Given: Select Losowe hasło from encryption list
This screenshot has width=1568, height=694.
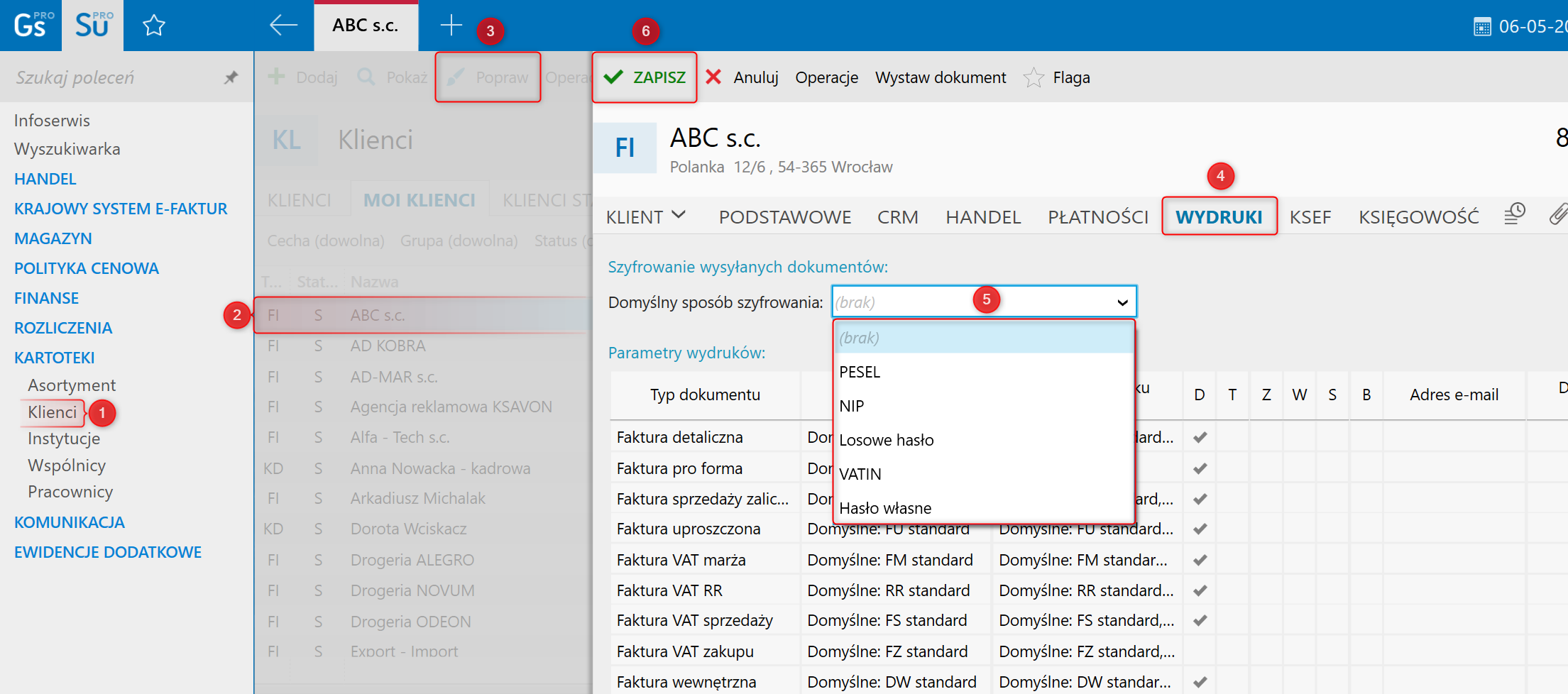Looking at the screenshot, I should click(x=887, y=440).
